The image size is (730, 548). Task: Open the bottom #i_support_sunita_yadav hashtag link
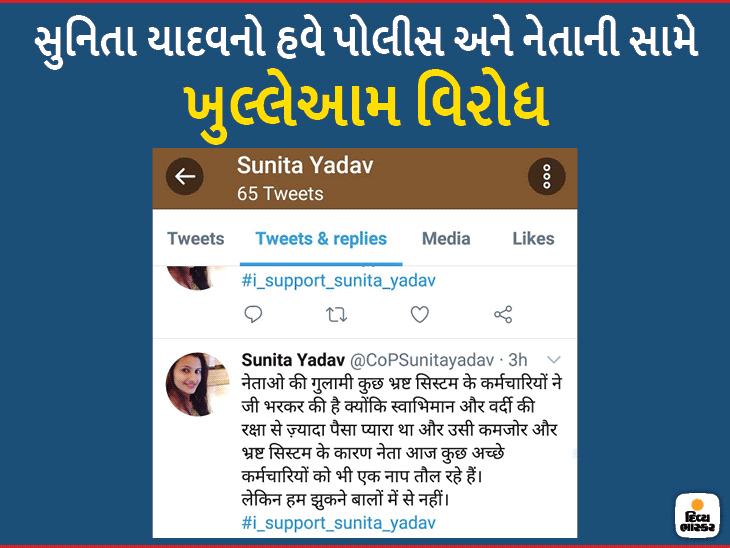tap(338, 523)
